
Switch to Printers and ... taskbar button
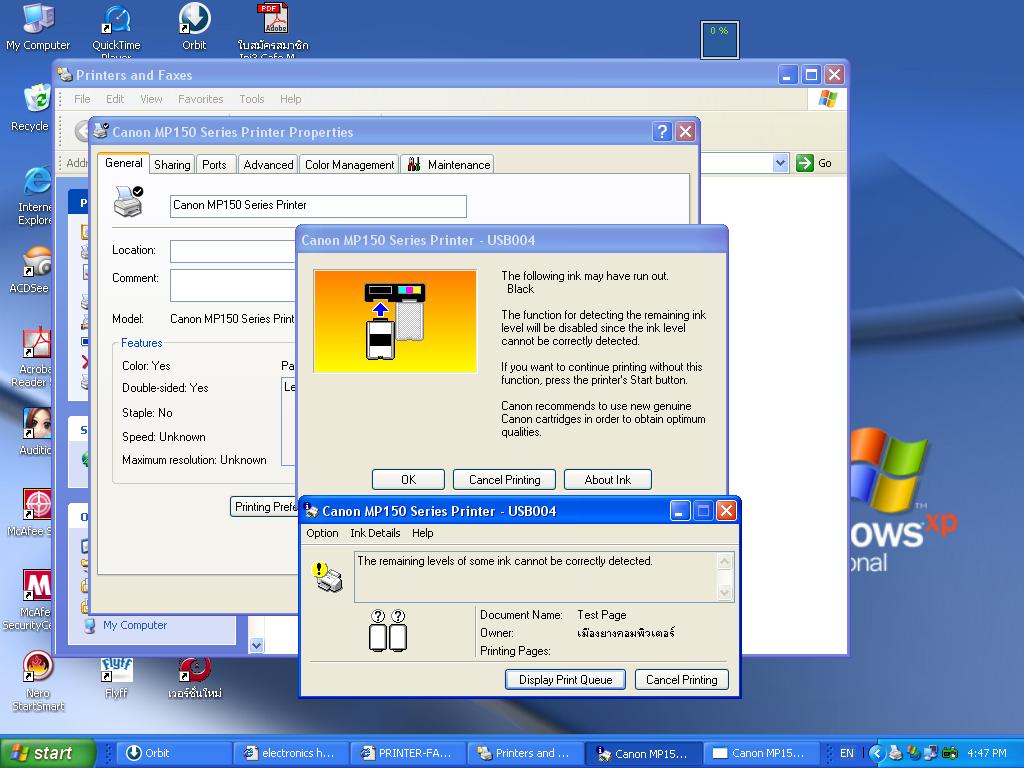[526, 753]
